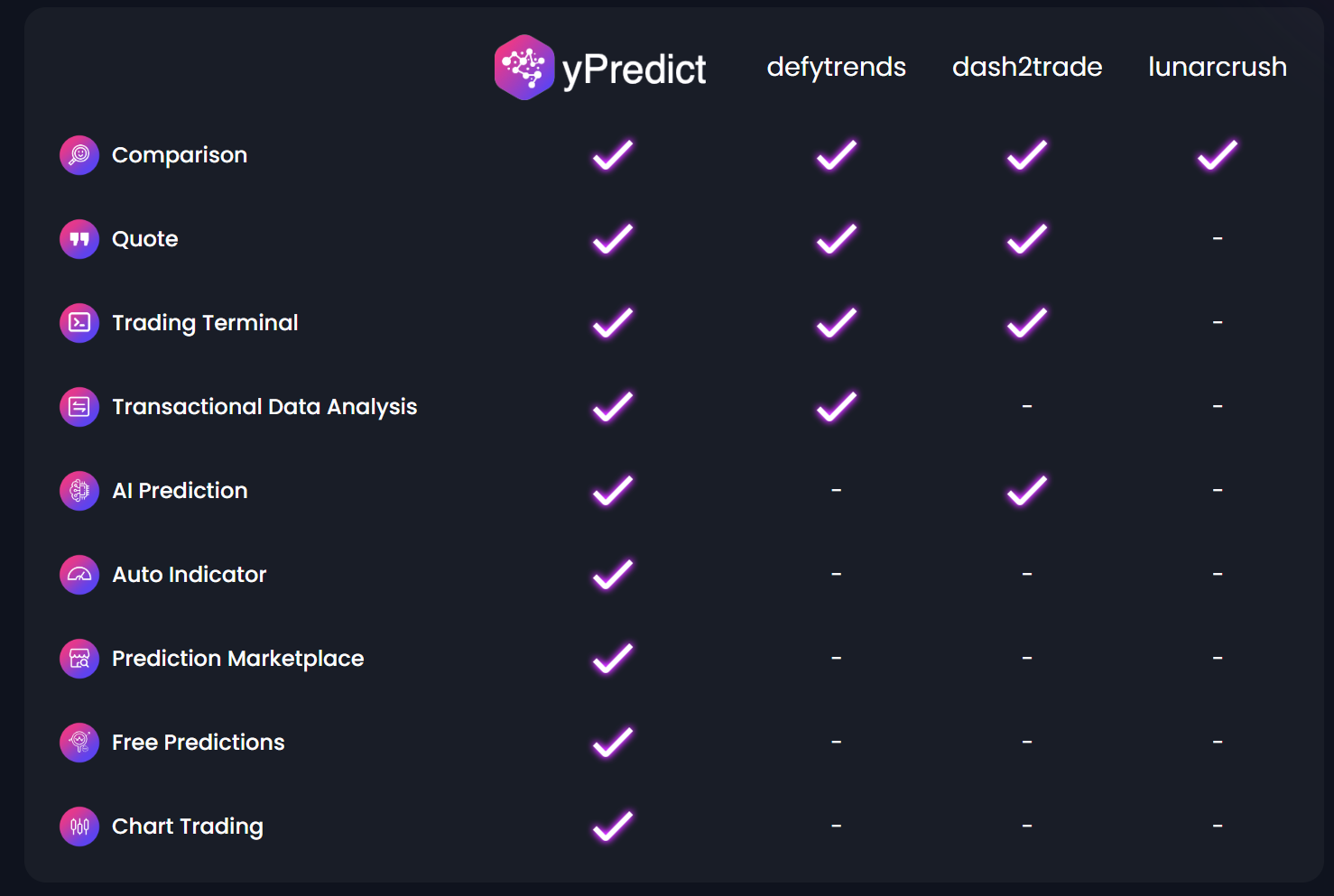The image size is (1334, 896).
Task: Click the Comparison magnifier icon
Action: pos(79,155)
